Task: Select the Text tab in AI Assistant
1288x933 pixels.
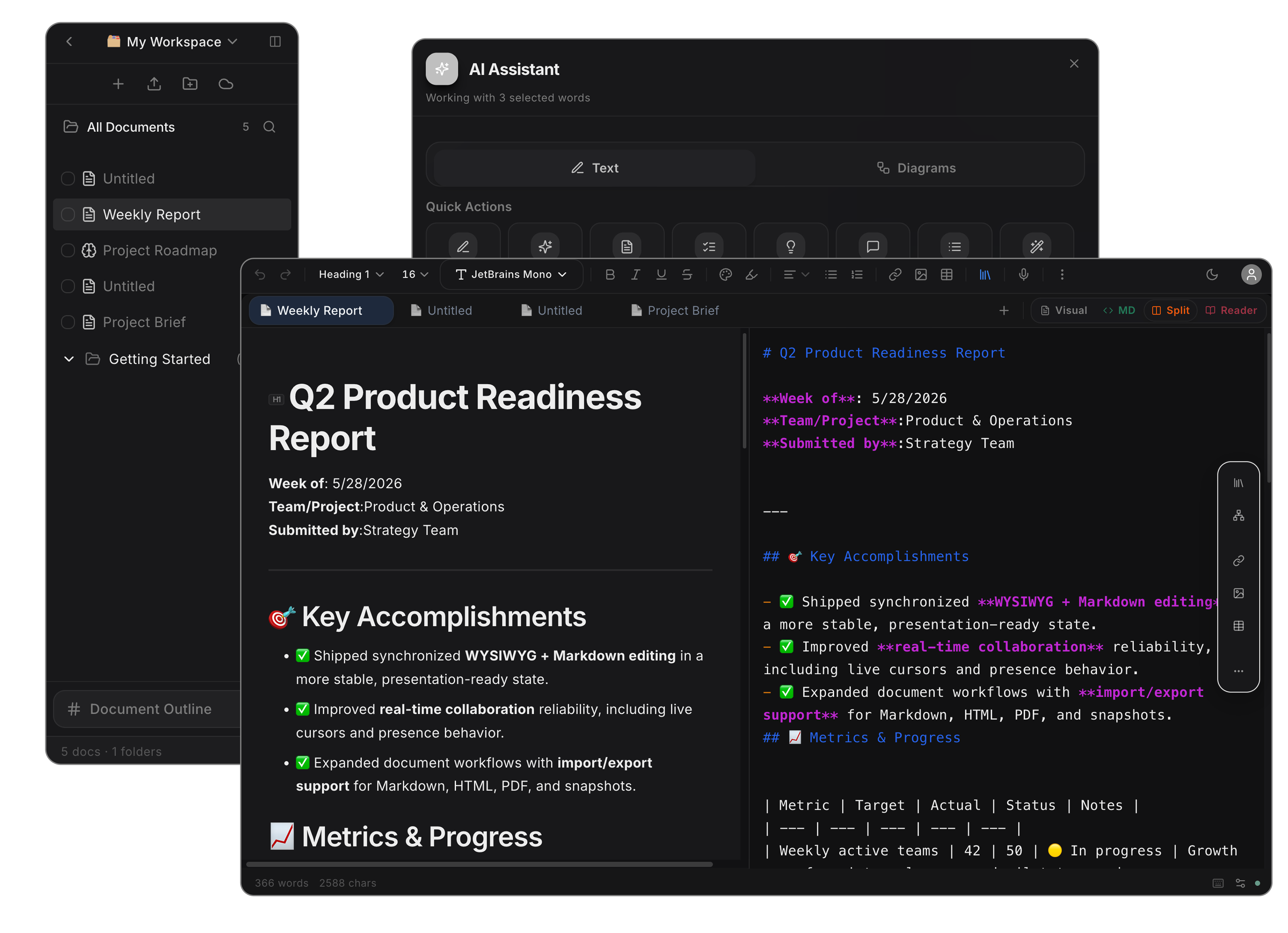Action: tap(594, 168)
